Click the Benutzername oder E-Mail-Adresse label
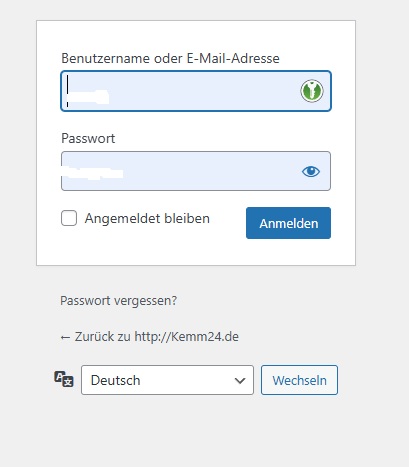This screenshot has height=467, width=409. click(x=170, y=58)
